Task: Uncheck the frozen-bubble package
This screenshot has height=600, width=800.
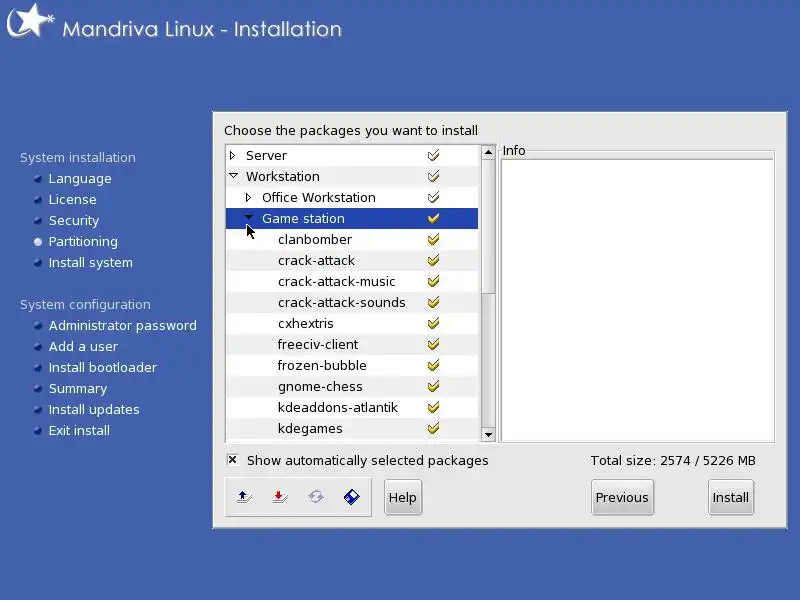Action: tap(433, 365)
